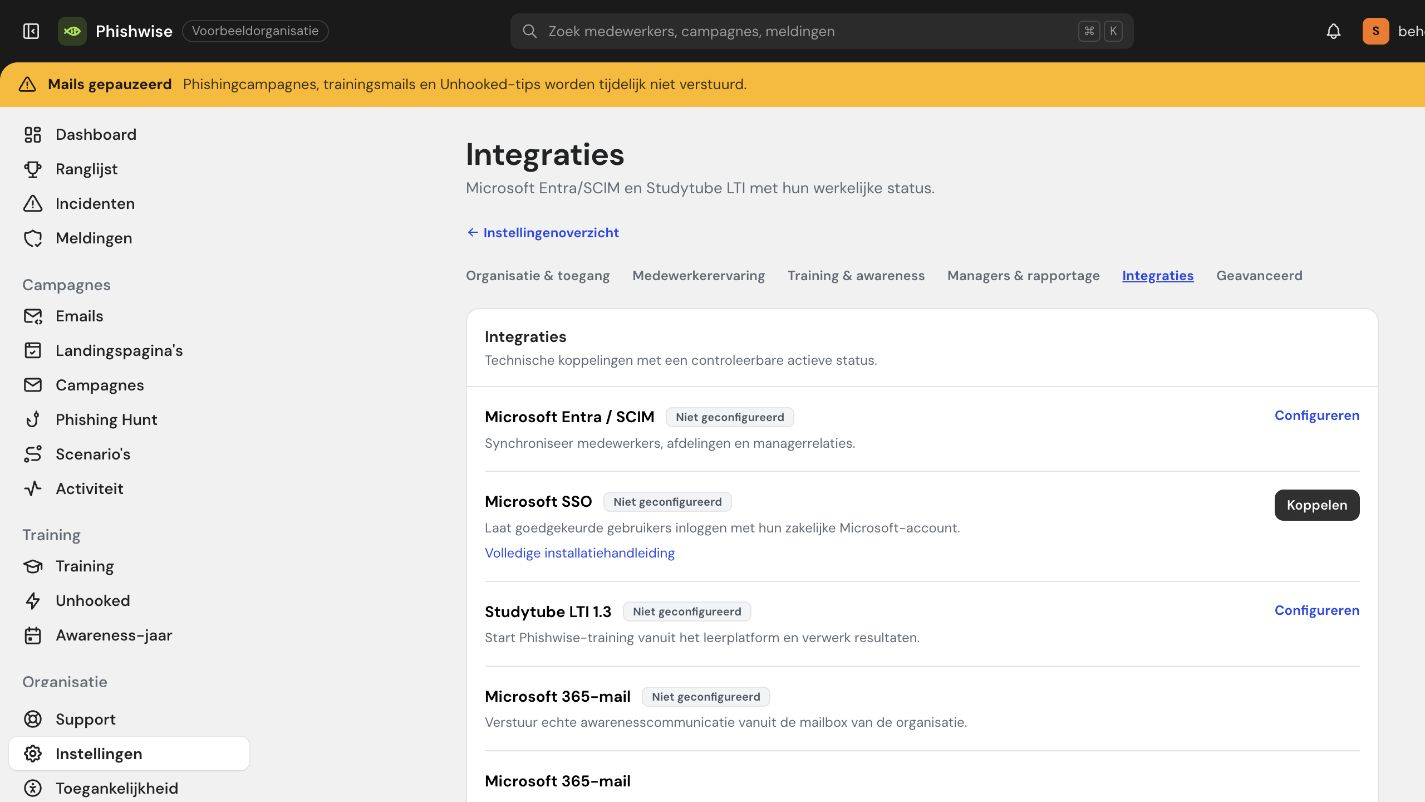Viewport: 1425px width, 802px height.
Task: Configure Microsoft Entra / SCIM integration
Action: pos(1317,416)
